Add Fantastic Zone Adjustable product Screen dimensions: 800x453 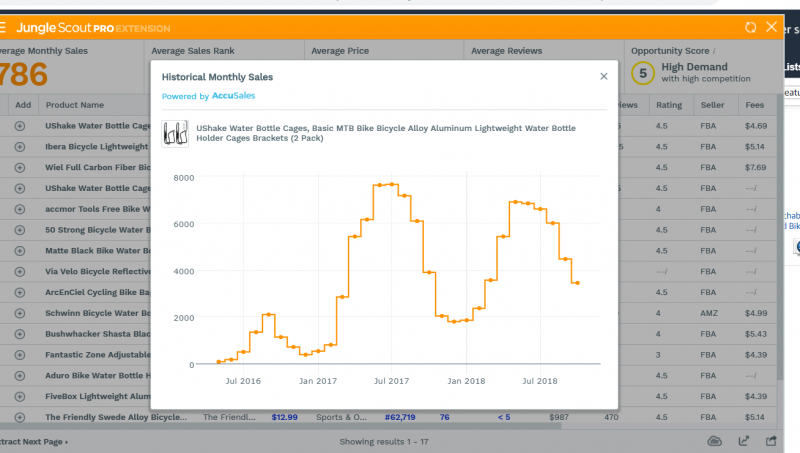20,355
